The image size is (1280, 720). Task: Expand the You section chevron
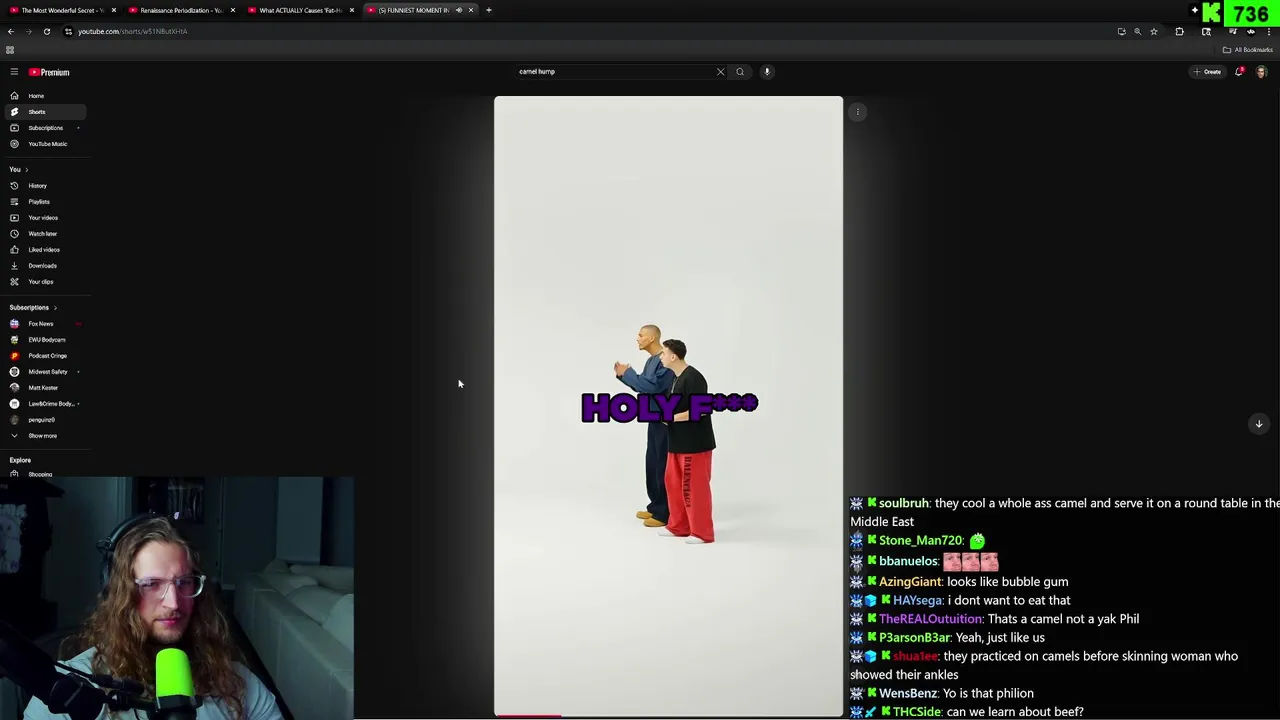(x=27, y=170)
